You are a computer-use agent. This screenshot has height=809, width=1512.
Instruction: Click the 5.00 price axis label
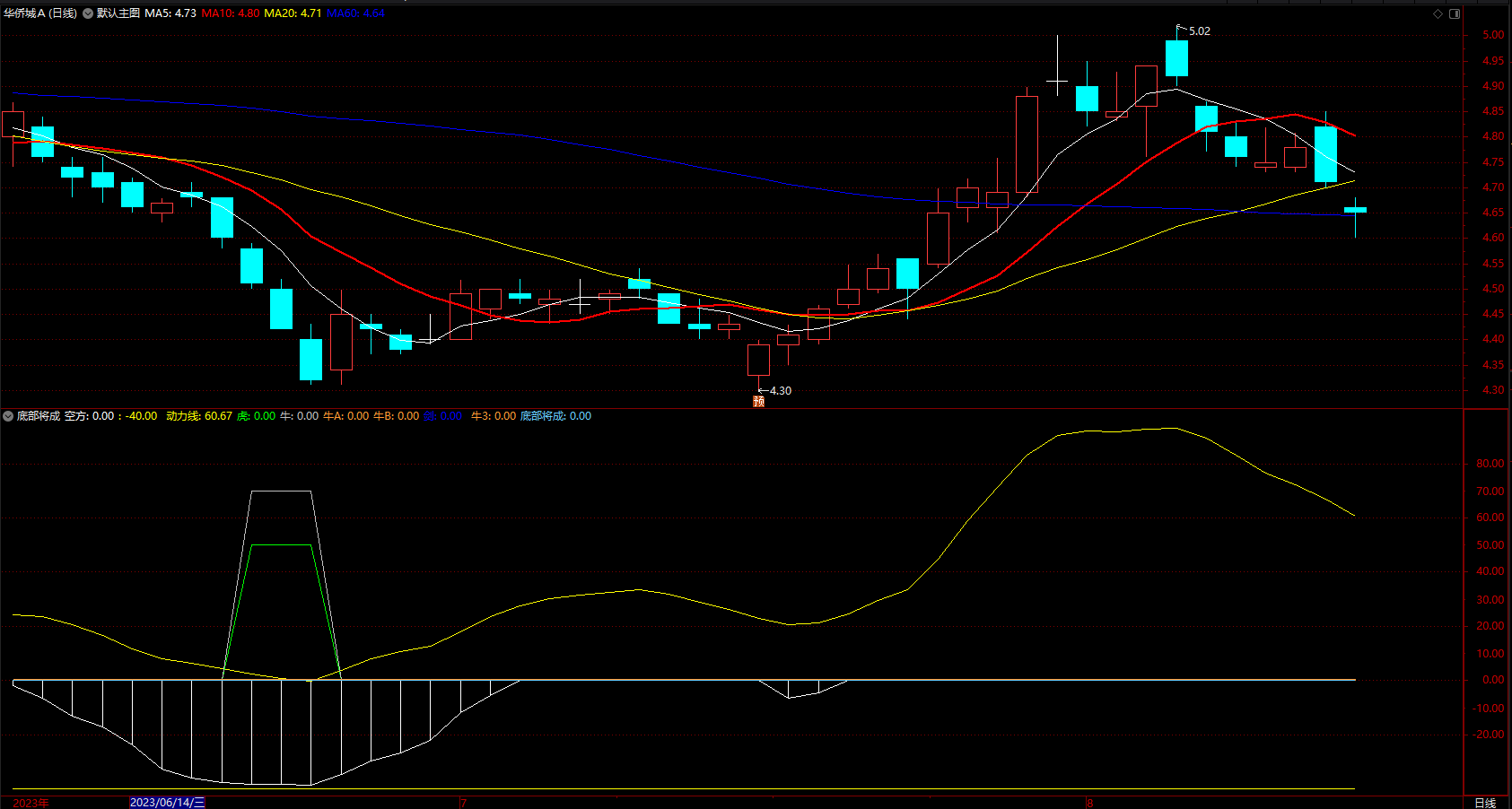pyautogui.click(x=1493, y=35)
